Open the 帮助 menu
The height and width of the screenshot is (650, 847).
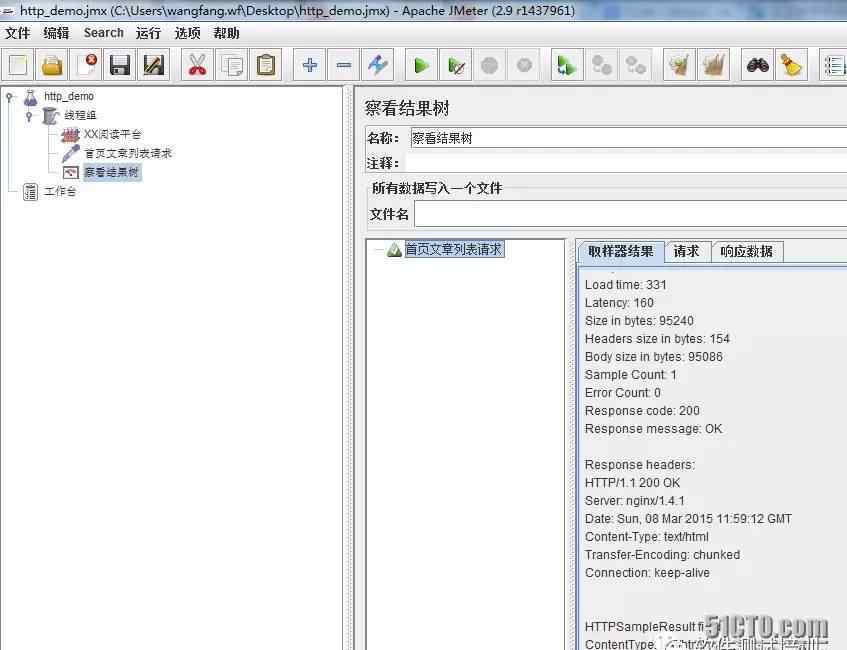[226, 33]
